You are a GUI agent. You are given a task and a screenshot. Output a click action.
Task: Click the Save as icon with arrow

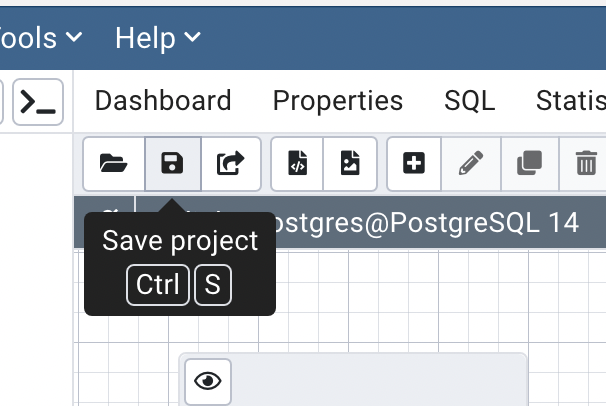tap(231, 163)
